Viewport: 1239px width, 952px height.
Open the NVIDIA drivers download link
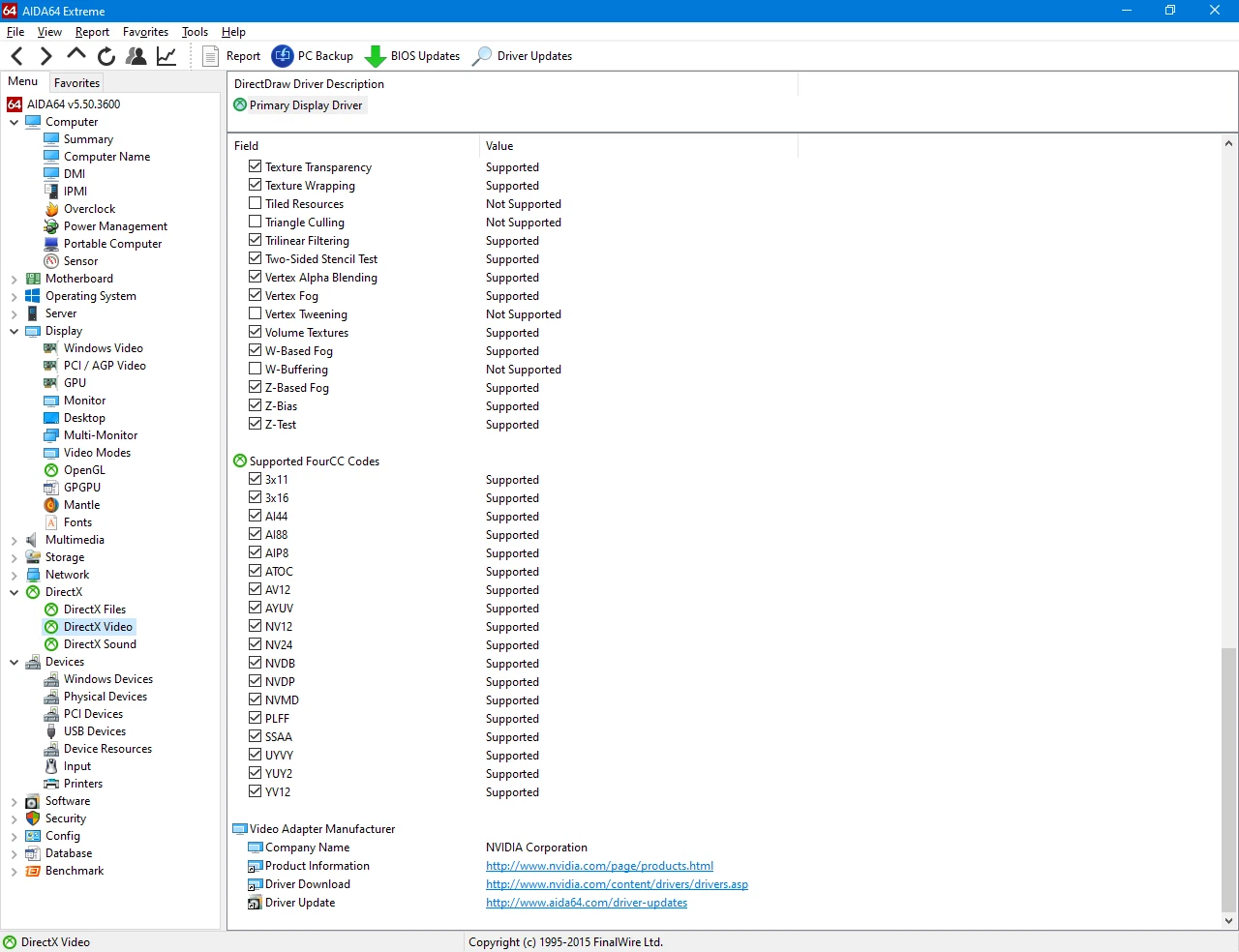[617, 884]
